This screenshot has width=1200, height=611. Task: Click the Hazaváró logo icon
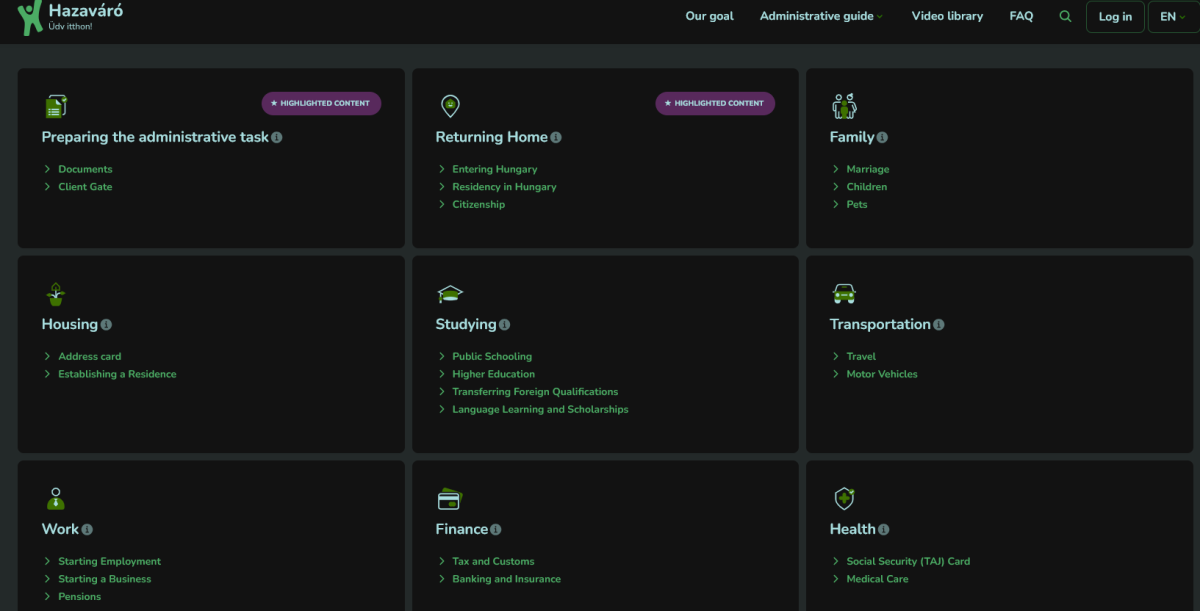point(30,17)
